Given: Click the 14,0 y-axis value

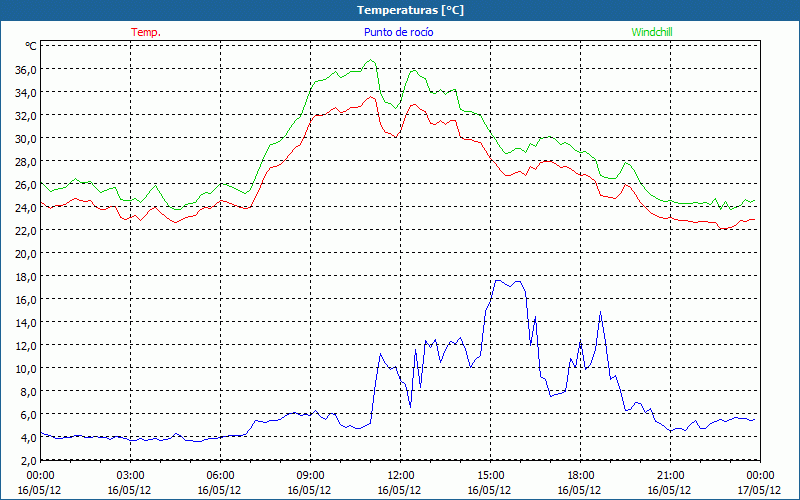Looking at the screenshot, I should 26,322.
